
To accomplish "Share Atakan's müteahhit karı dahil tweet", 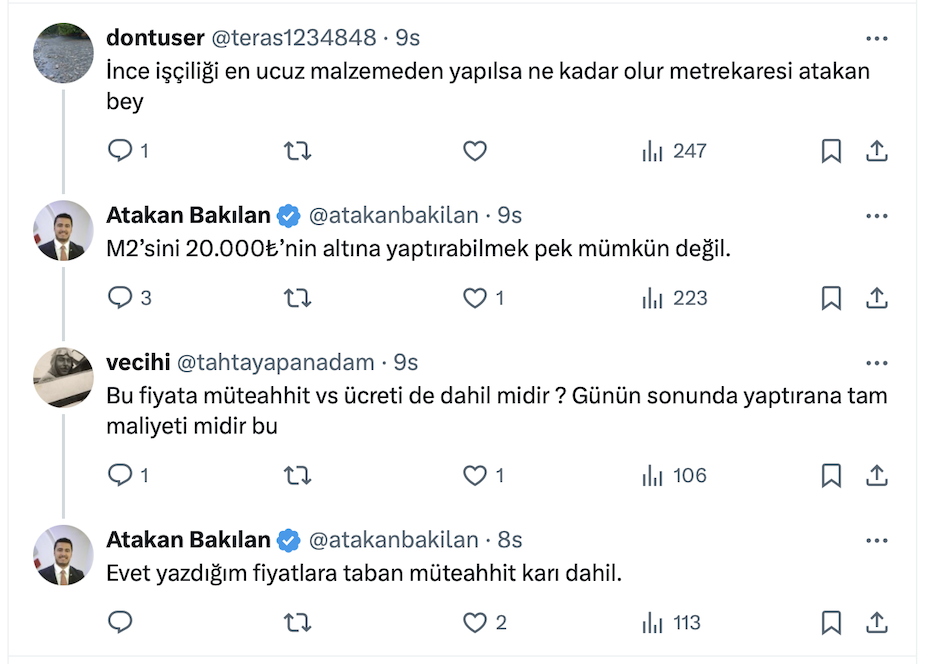I will pyautogui.click(x=877, y=623).
